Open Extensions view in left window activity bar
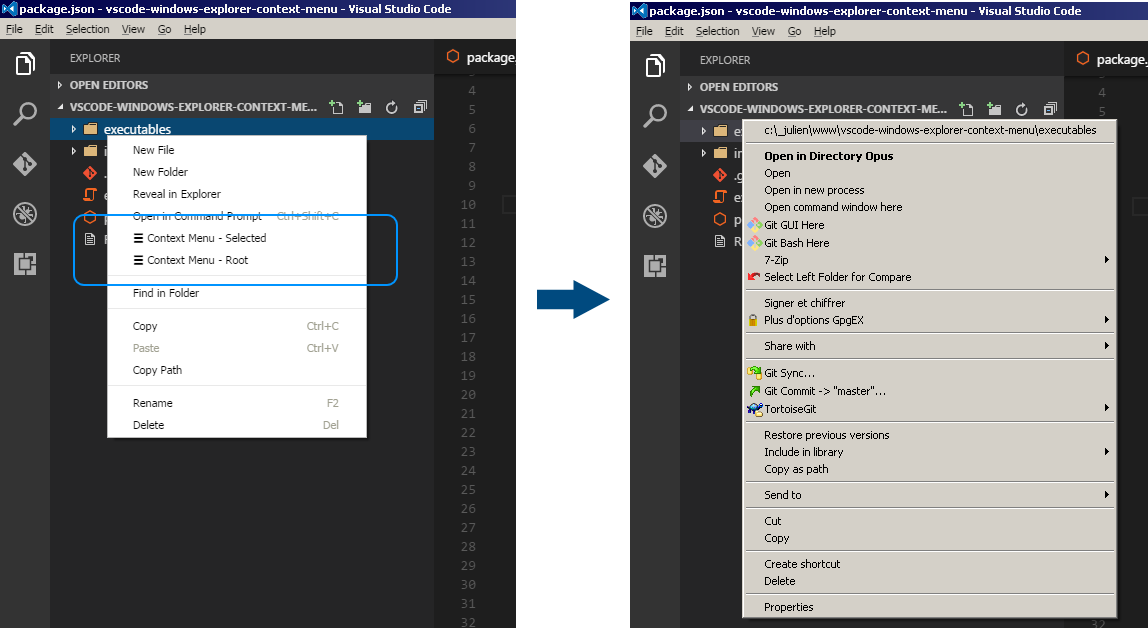This screenshot has width=1148, height=628. point(25,263)
